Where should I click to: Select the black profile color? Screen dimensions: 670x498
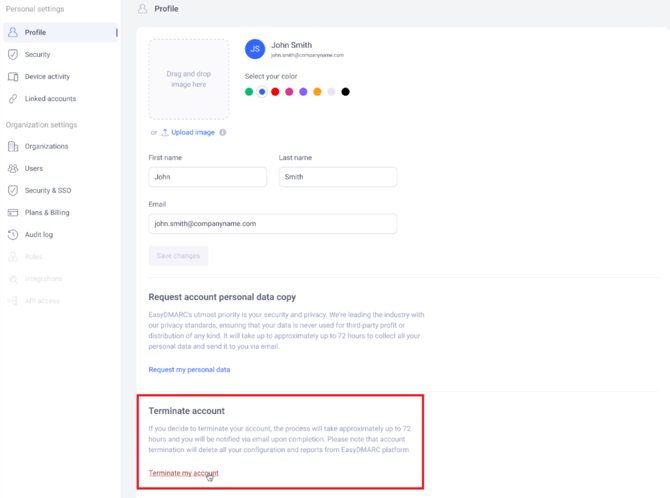coord(345,92)
